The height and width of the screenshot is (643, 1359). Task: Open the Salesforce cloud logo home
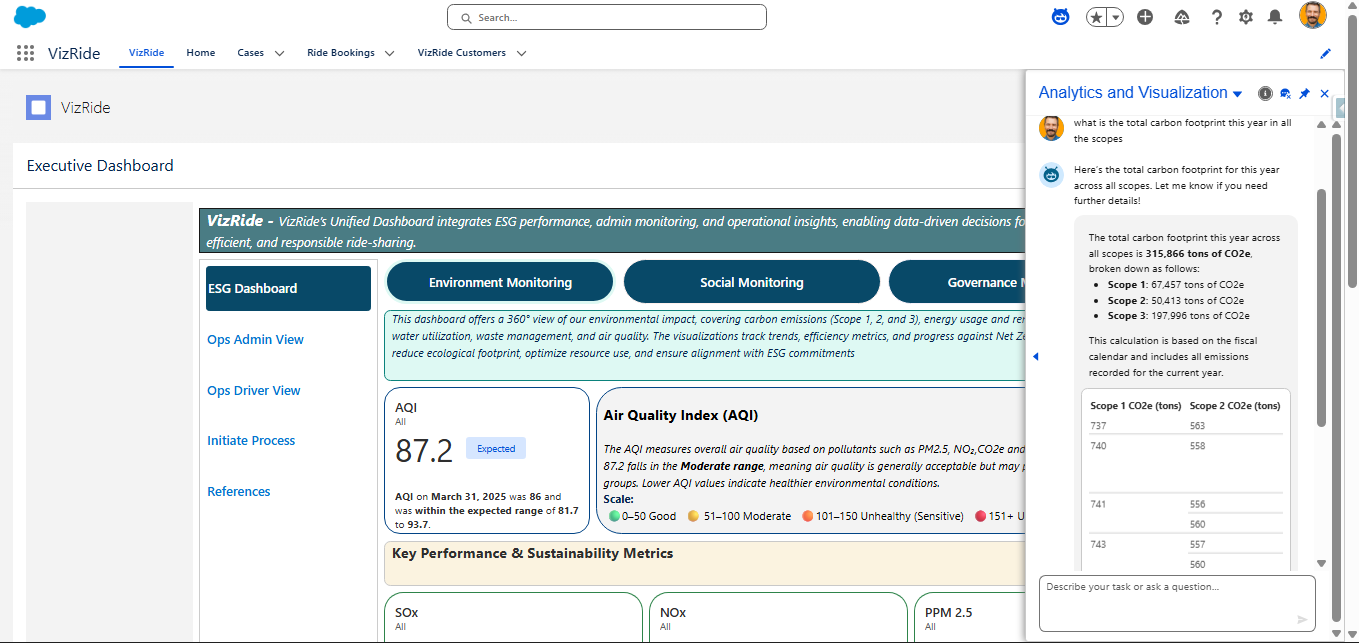(x=31, y=17)
